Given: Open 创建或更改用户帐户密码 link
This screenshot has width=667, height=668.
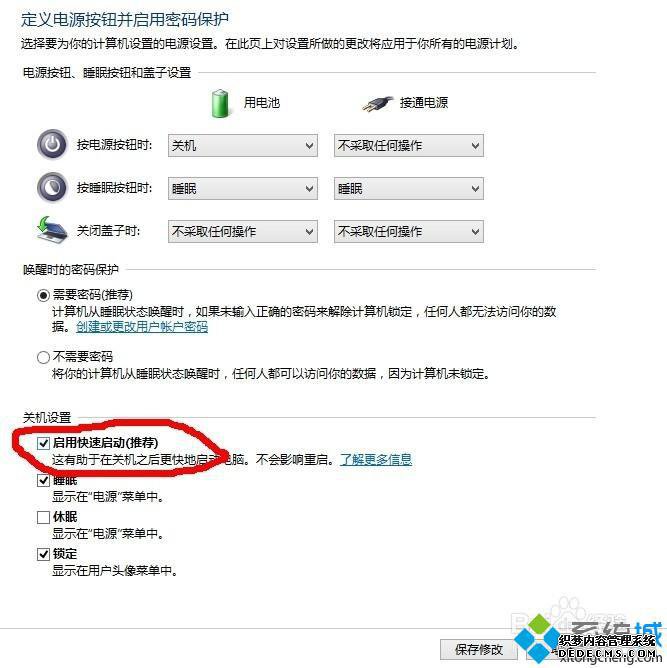Looking at the screenshot, I should coord(142,327).
